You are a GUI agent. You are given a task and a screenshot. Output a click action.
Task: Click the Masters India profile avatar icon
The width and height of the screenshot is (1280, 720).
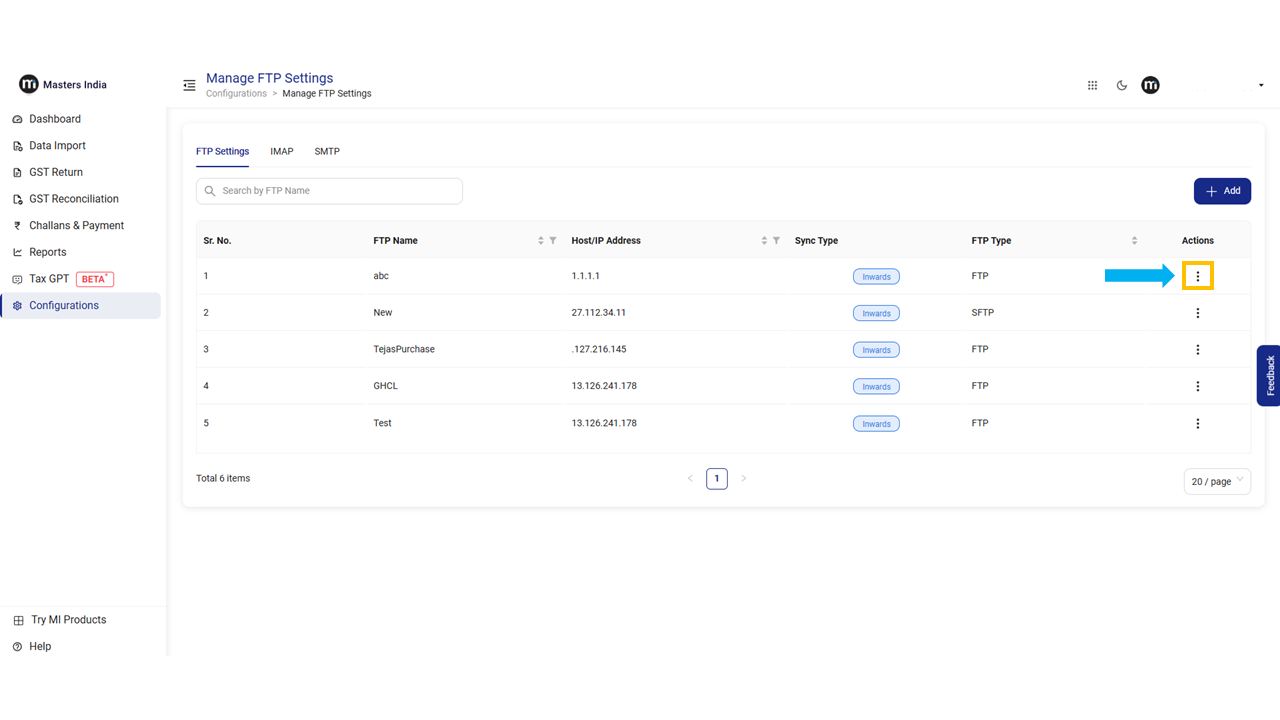pyautogui.click(x=1151, y=86)
